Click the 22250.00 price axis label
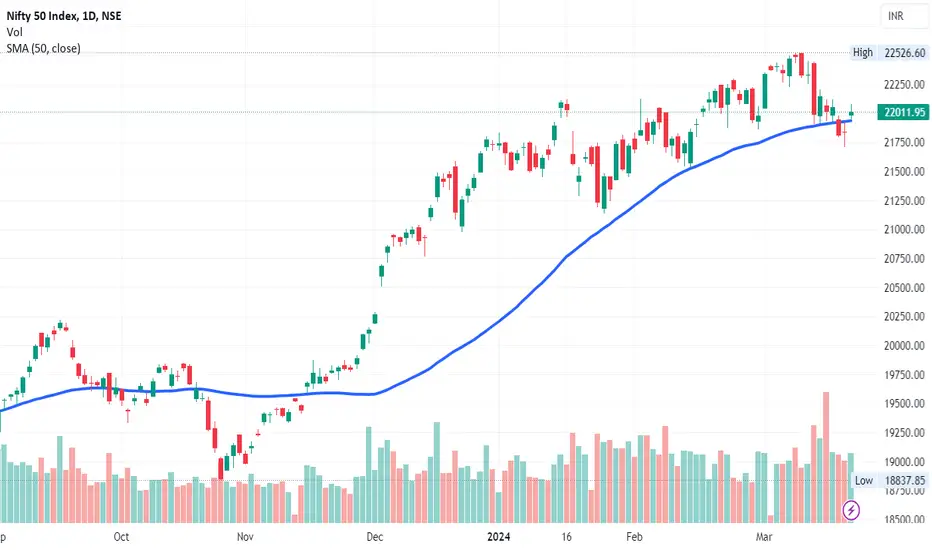 click(x=904, y=84)
